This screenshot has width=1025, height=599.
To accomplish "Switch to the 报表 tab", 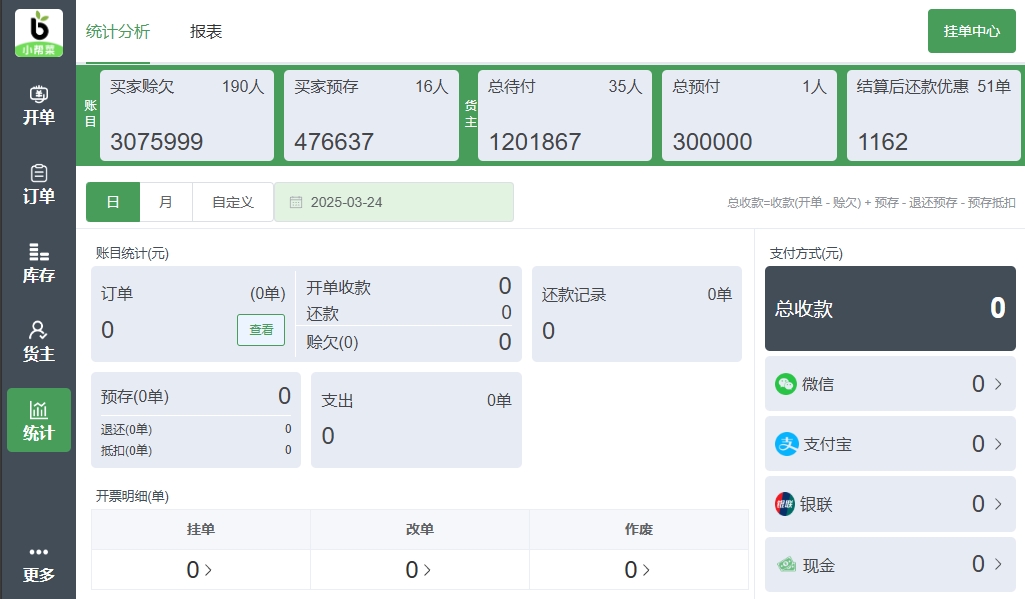I will point(205,31).
